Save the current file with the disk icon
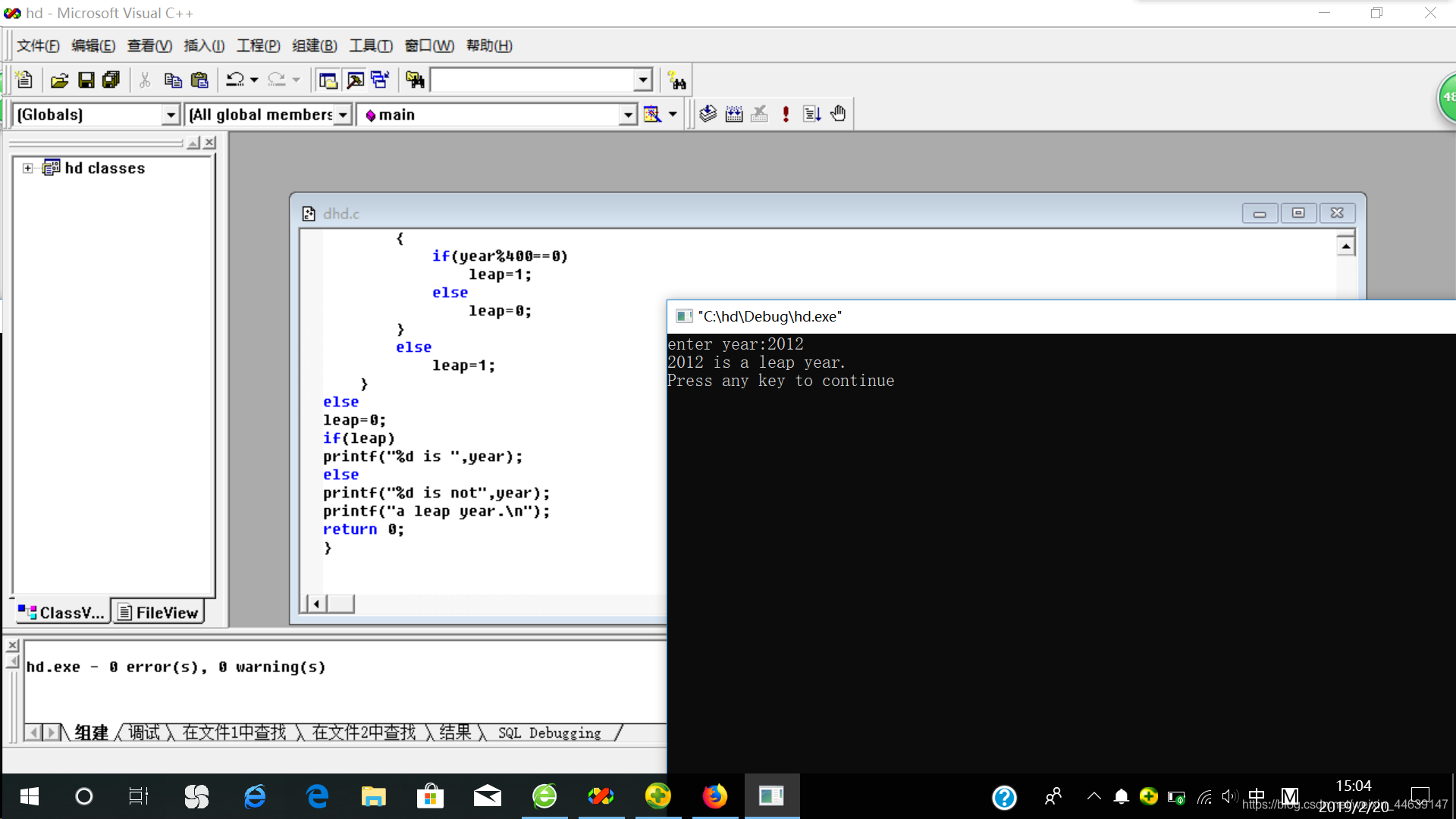Image resolution: width=1456 pixels, height=819 pixels. [86, 80]
